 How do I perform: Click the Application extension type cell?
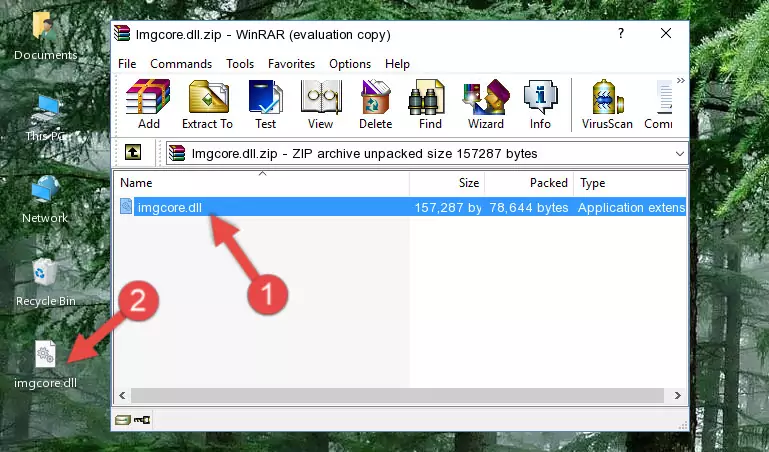click(x=631, y=208)
